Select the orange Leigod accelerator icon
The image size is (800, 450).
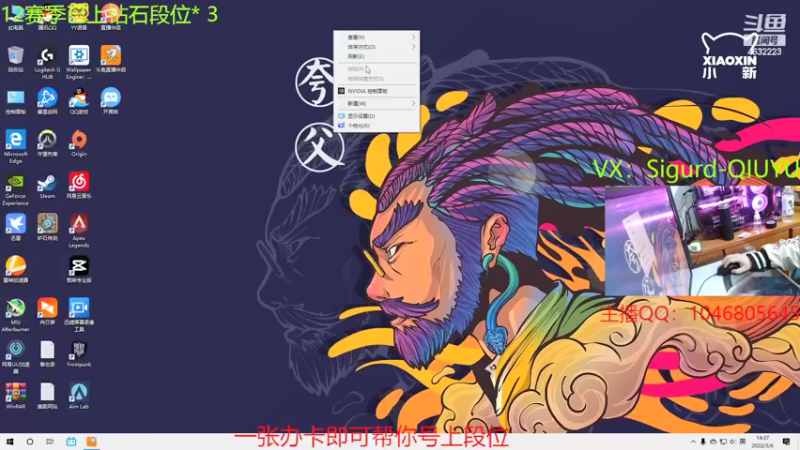pos(15,269)
